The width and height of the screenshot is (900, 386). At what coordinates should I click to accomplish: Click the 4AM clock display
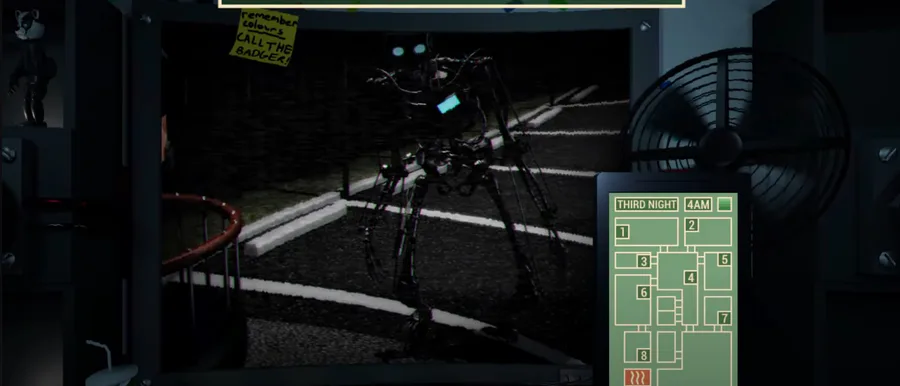[698, 204]
